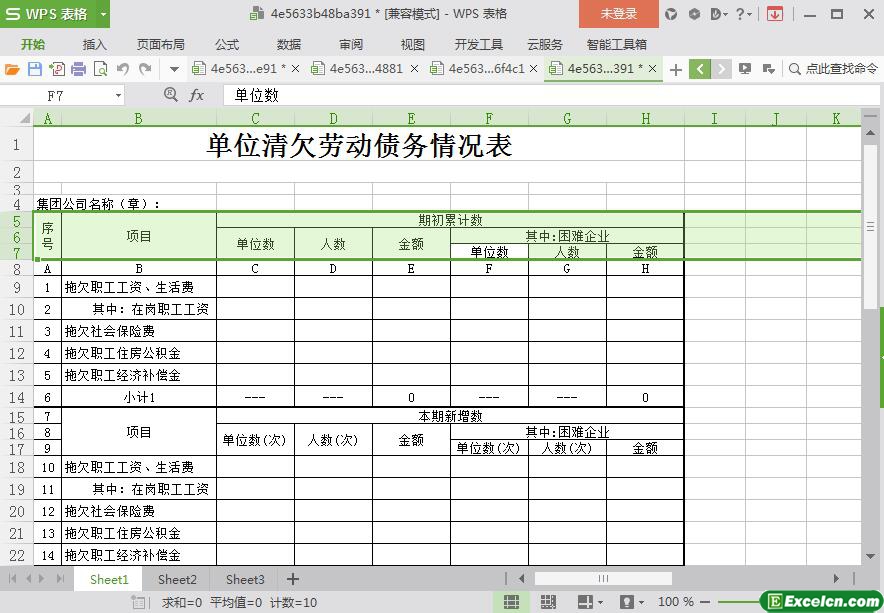This screenshot has height=613, width=884.
Task: Click the Print icon
Action: coord(78,69)
